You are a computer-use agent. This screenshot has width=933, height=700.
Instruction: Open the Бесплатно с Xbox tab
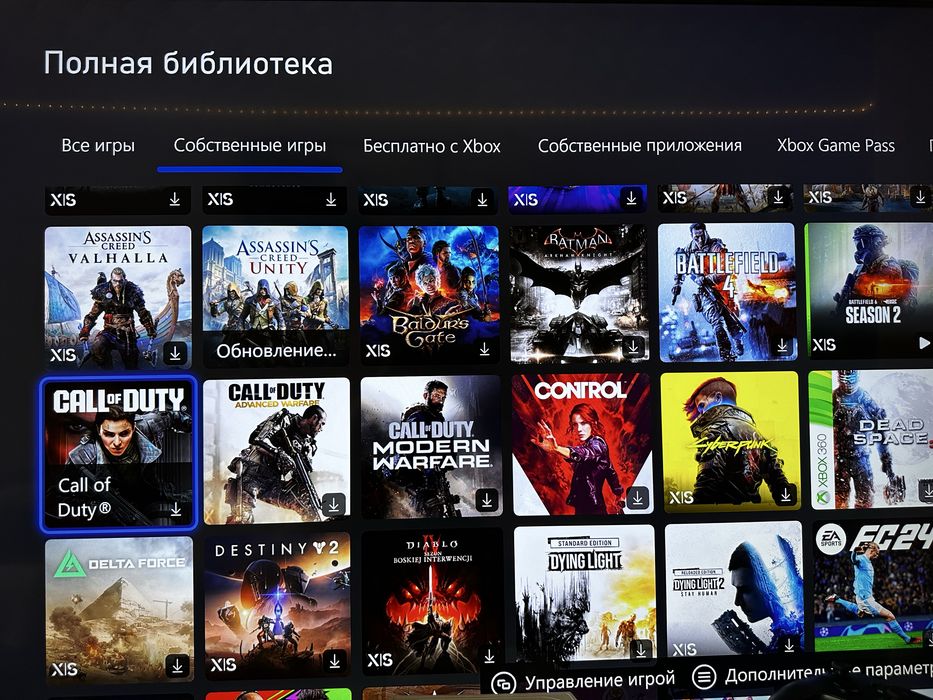tap(432, 146)
